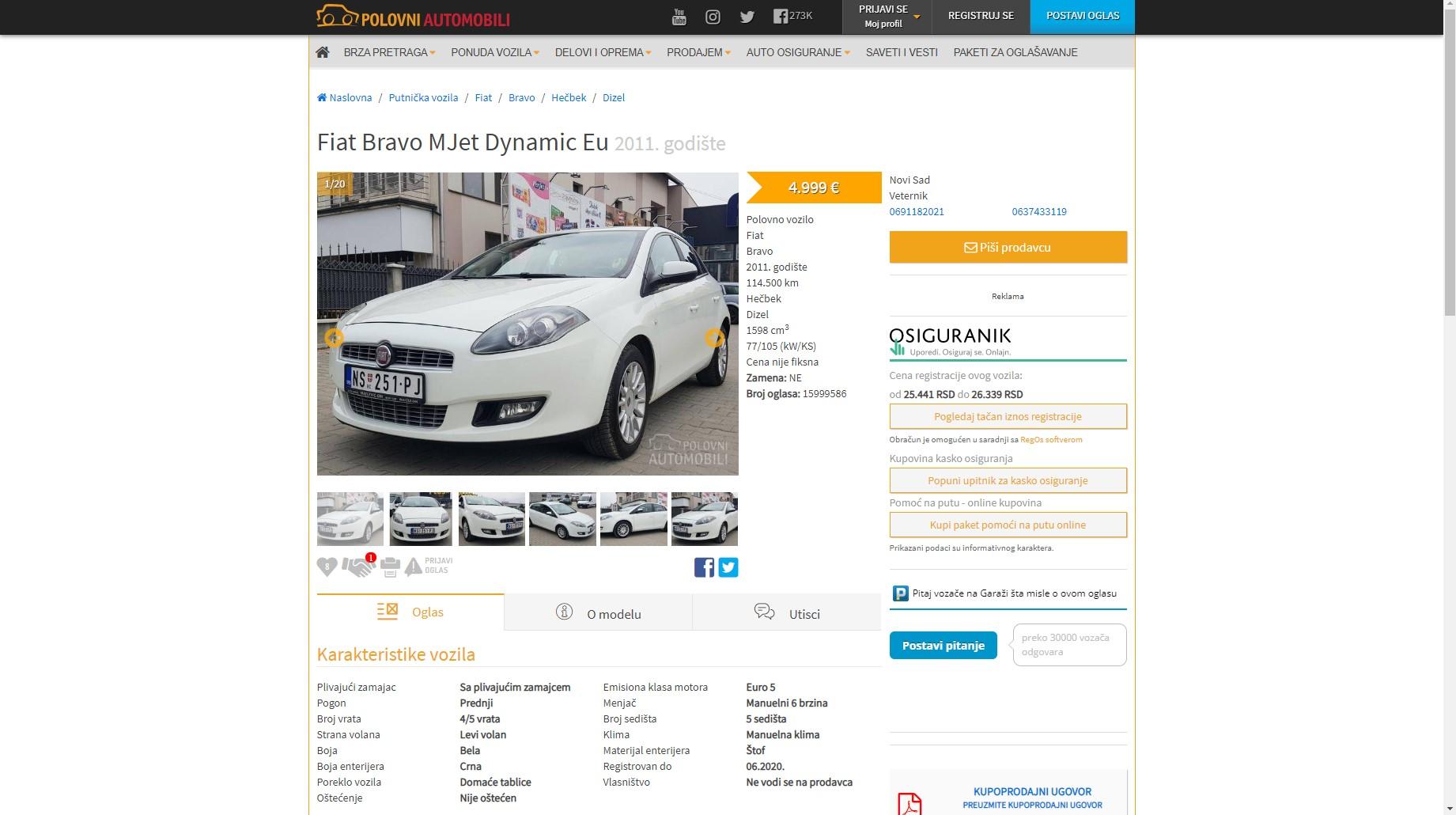Click the Osiguranik logo
1456x815 pixels.
point(950,342)
